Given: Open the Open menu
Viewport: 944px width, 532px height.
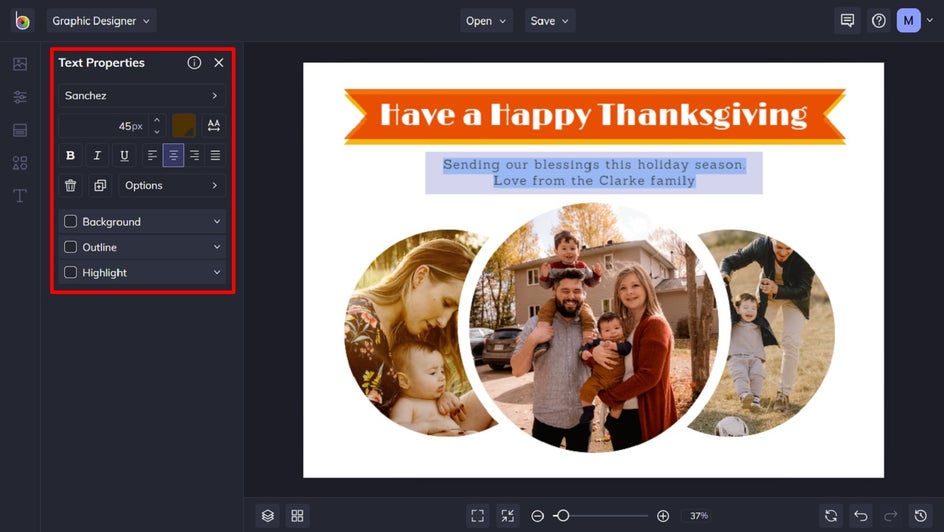Looking at the screenshot, I should tap(486, 20).
